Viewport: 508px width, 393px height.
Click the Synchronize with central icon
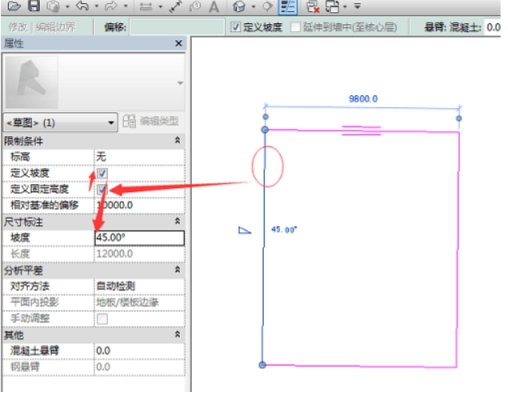(x=53, y=6)
